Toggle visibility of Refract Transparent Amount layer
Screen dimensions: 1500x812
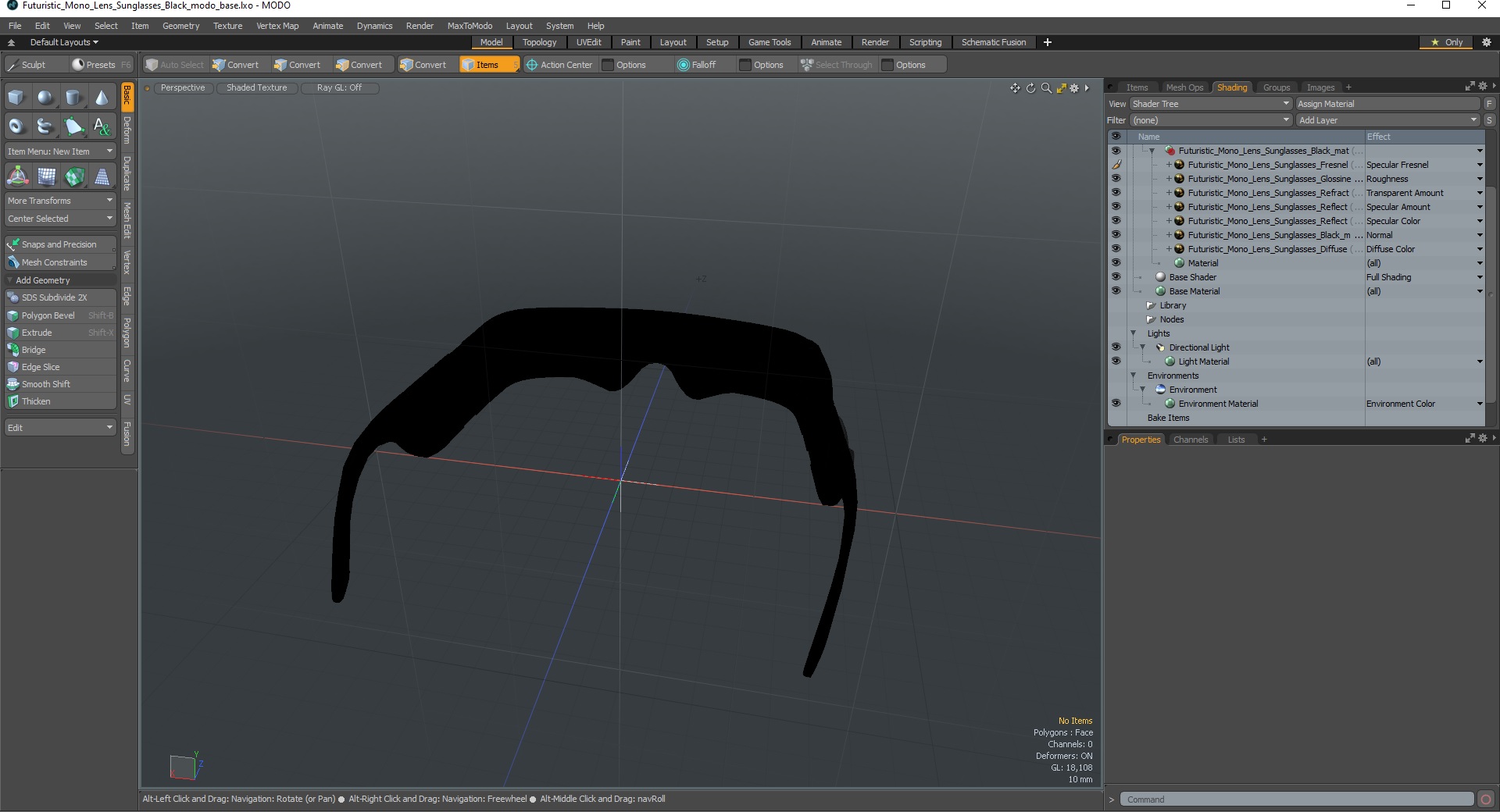1116,193
